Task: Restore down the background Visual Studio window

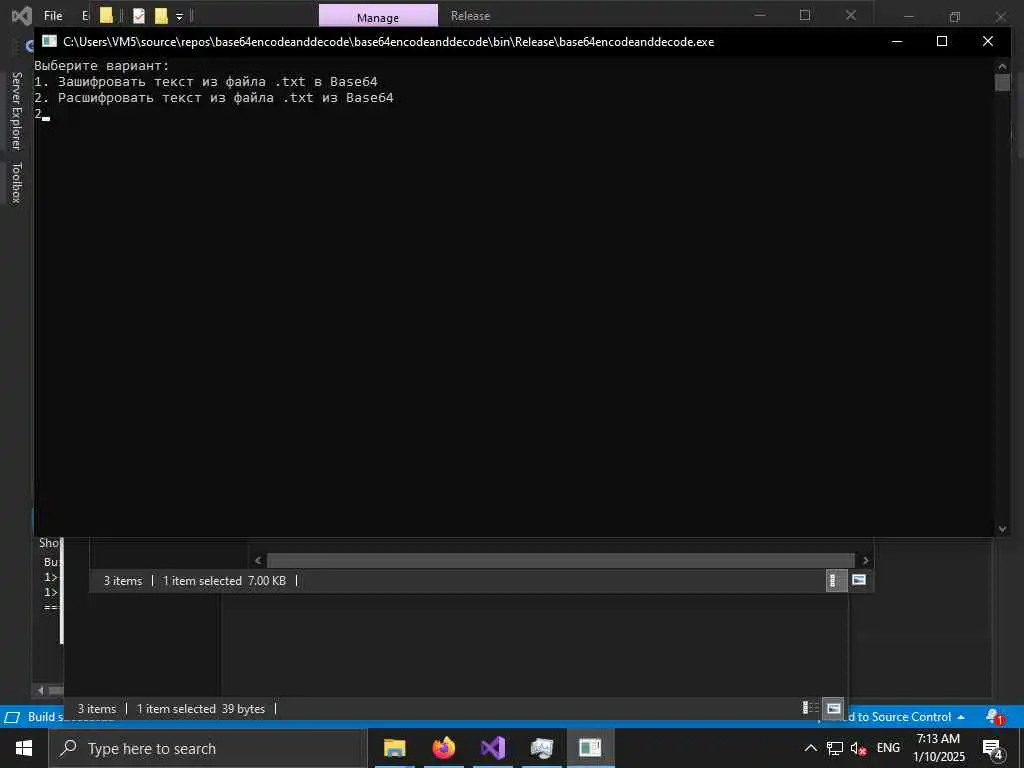Action: [955, 16]
